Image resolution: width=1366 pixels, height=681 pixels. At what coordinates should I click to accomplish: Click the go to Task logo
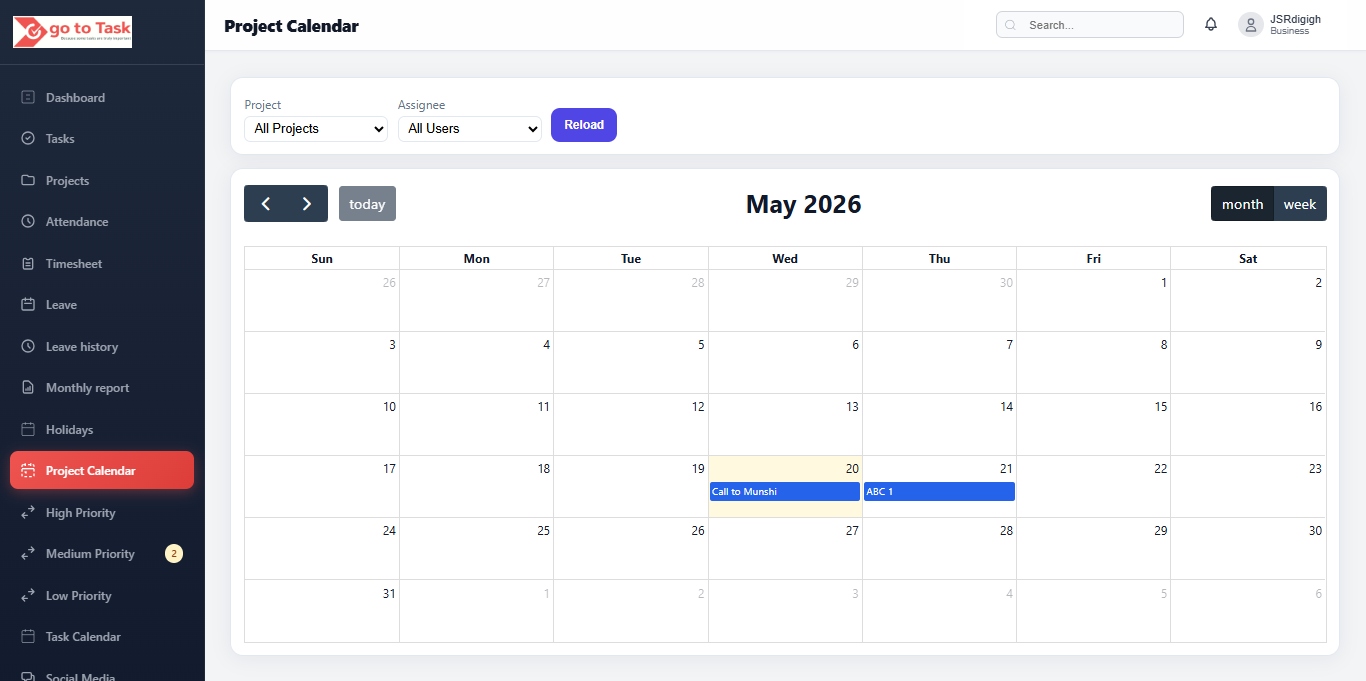coord(72,32)
